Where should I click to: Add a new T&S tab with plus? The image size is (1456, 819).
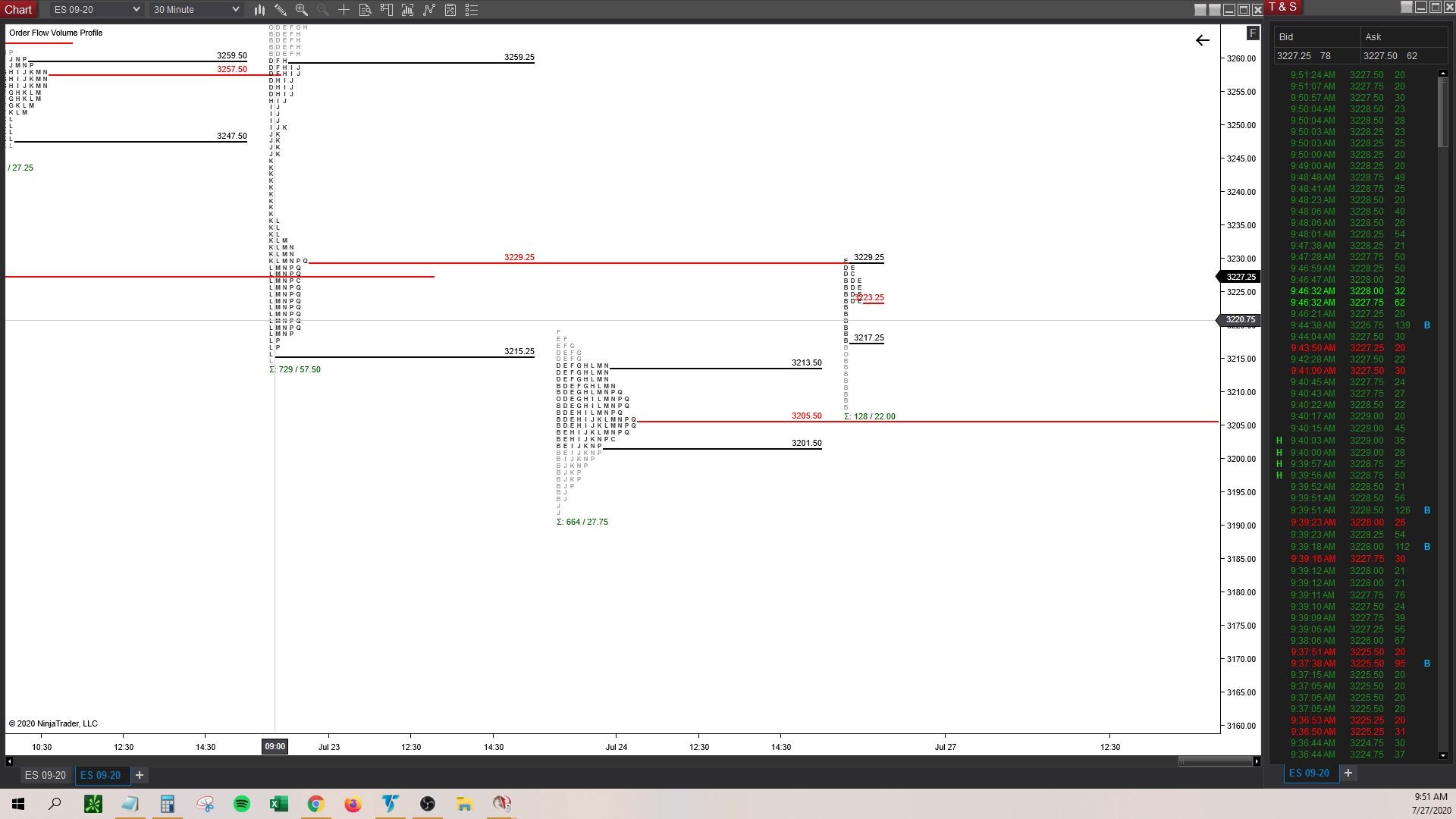[1348, 773]
